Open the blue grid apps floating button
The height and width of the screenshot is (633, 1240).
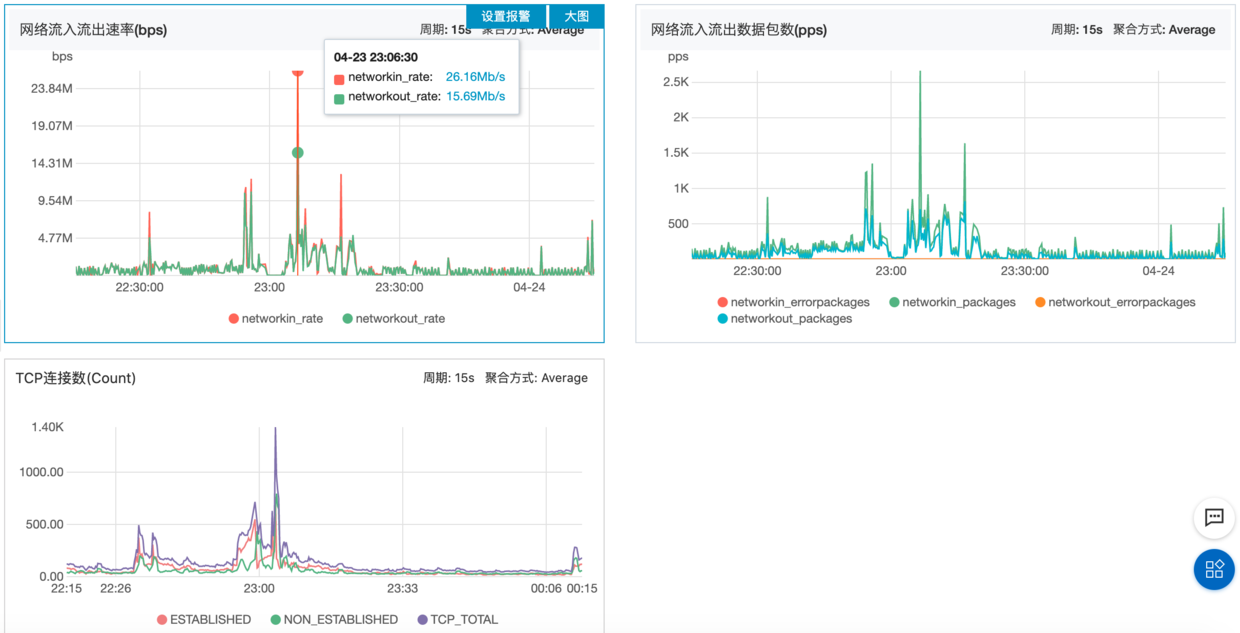(x=1214, y=569)
